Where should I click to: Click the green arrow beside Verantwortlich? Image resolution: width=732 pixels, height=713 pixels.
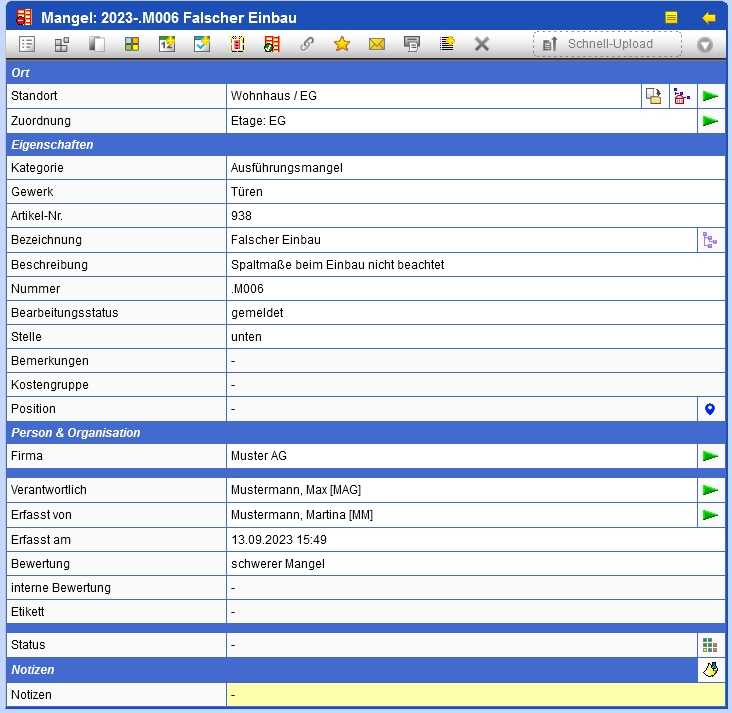point(710,491)
